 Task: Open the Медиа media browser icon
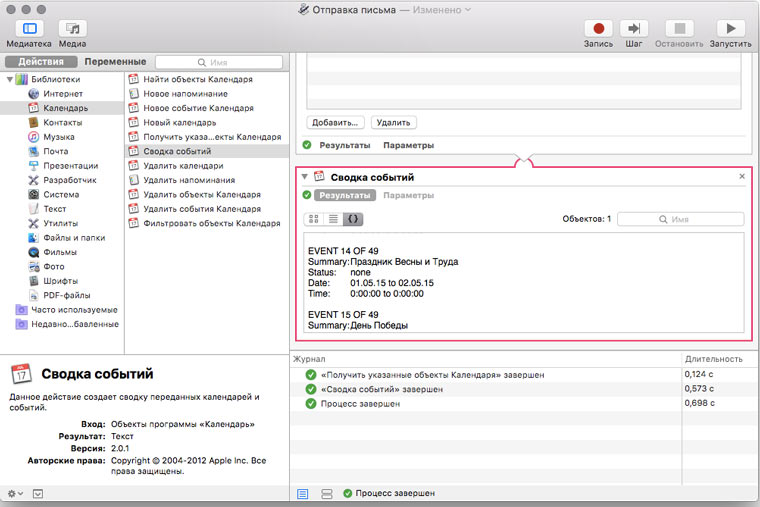[x=72, y=29]
